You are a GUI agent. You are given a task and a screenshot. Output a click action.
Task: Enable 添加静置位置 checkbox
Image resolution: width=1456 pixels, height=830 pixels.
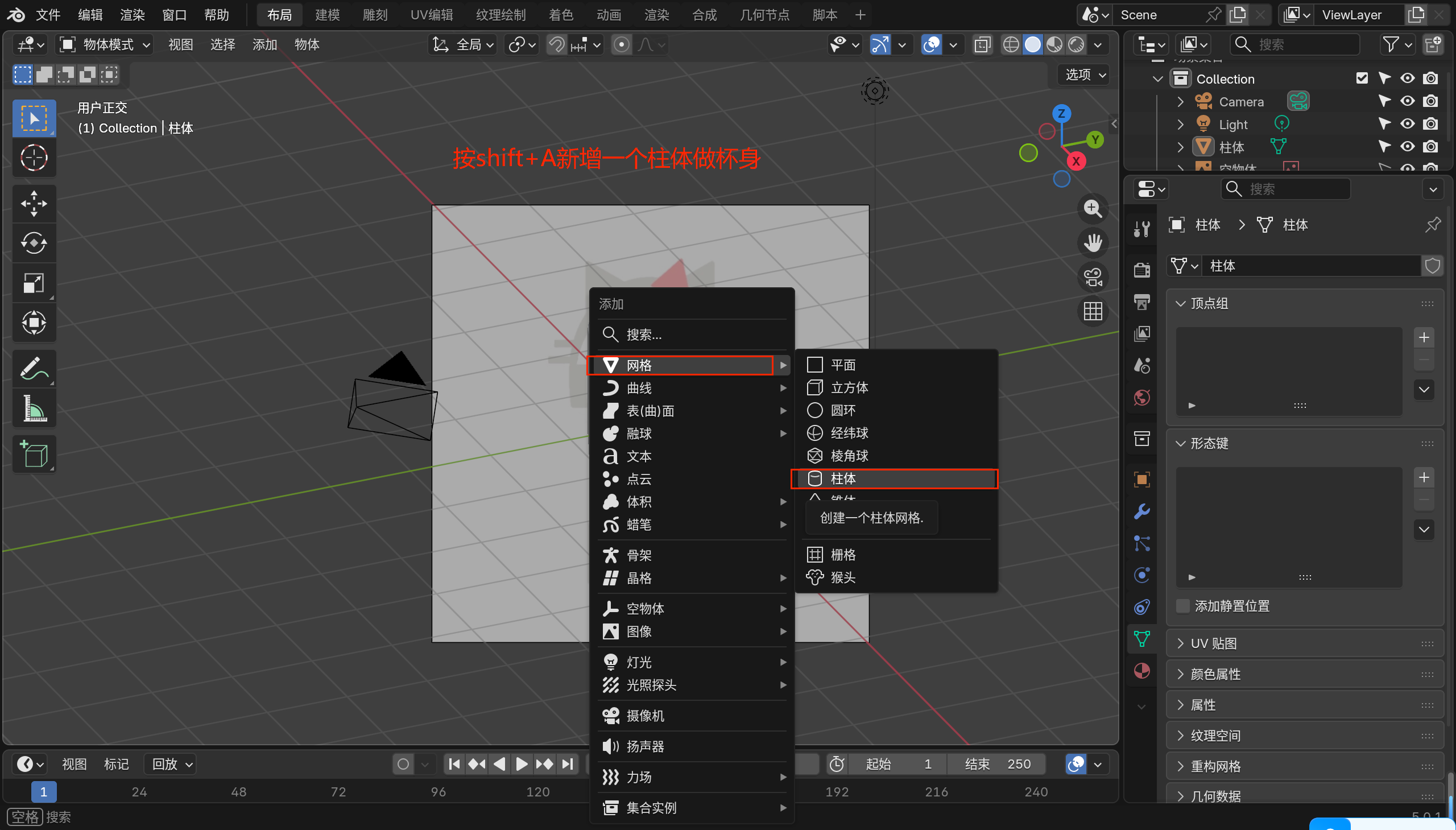[x=1183, y=606]
